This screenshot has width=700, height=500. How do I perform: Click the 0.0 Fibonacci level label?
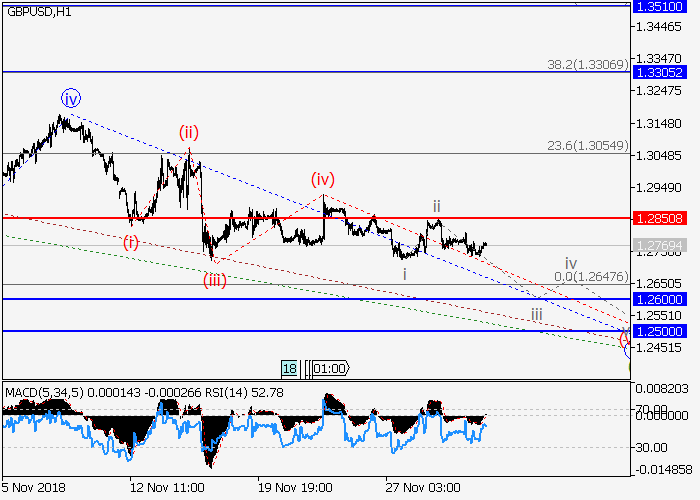(x=593, y=276)
